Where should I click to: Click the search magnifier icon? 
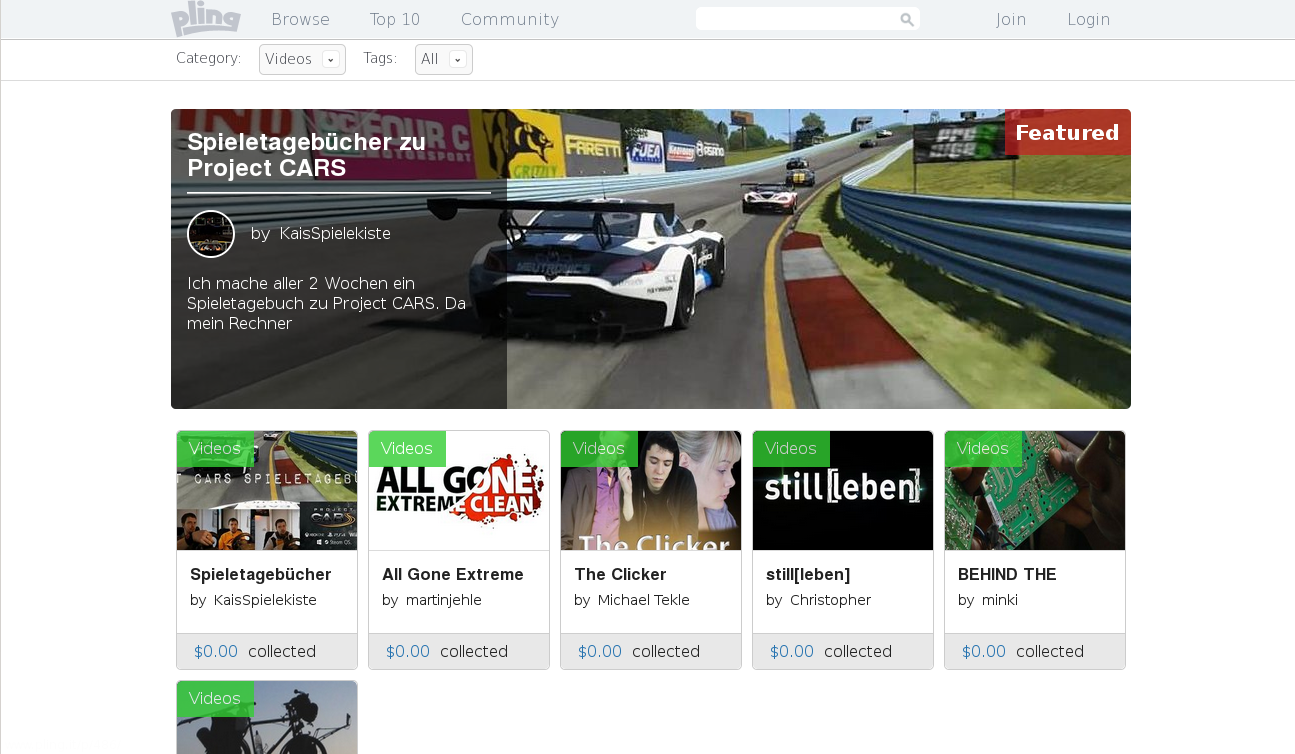[x=906, y=19]
